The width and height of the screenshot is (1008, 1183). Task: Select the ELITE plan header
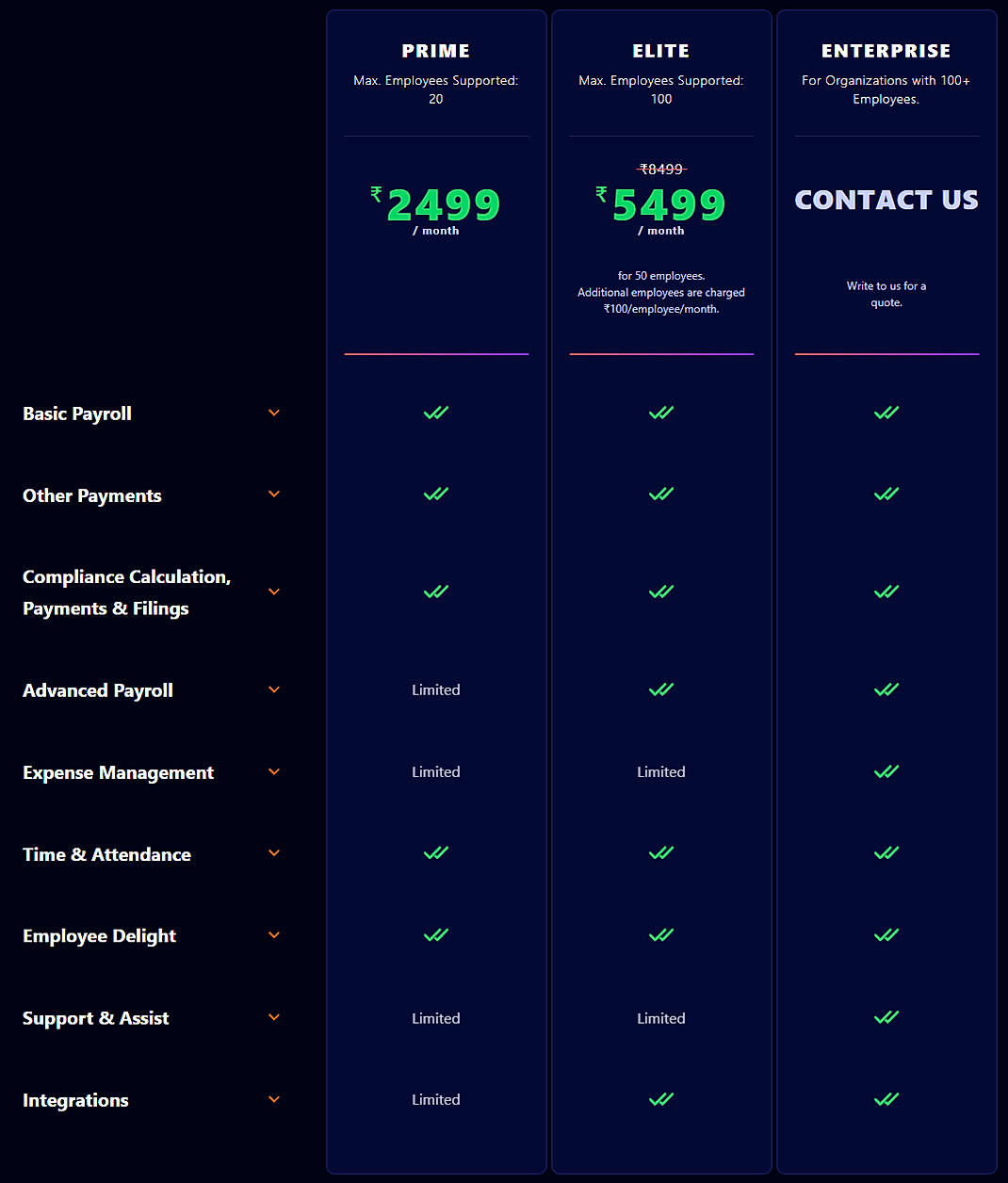(x=660, y=51)
